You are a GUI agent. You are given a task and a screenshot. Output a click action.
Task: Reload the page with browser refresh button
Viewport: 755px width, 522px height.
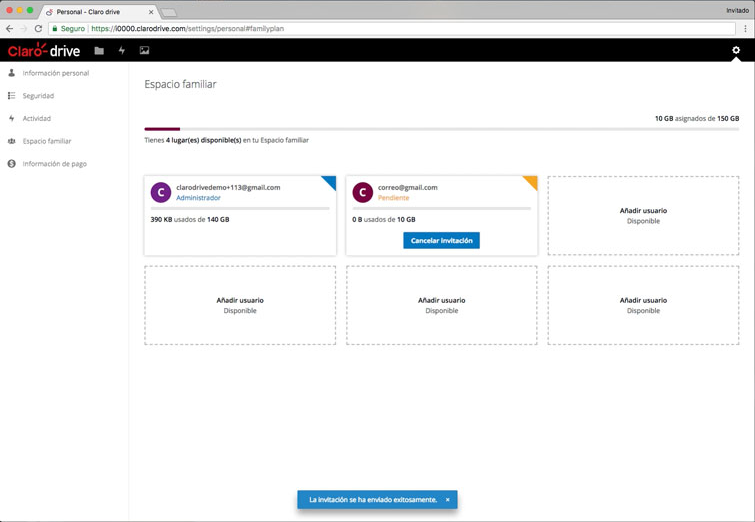pyautogui.click(x=38, y=29)
